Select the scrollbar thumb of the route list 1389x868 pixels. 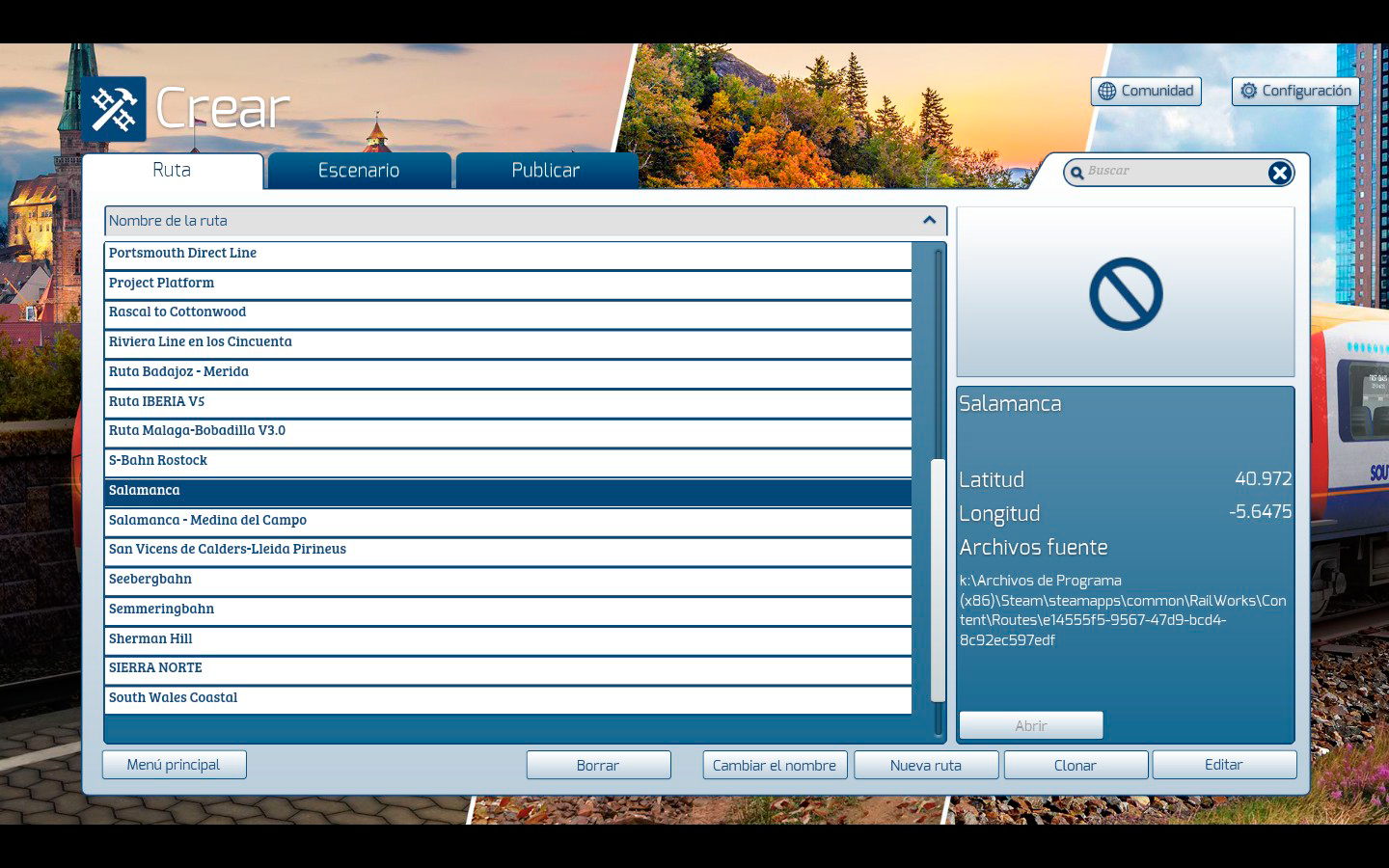tap(938, 581)
